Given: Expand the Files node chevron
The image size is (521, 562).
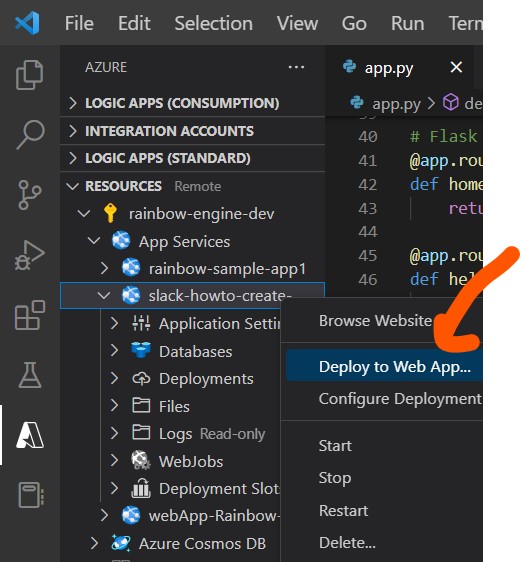Looking at the screenshot, I should pos(114,405).
